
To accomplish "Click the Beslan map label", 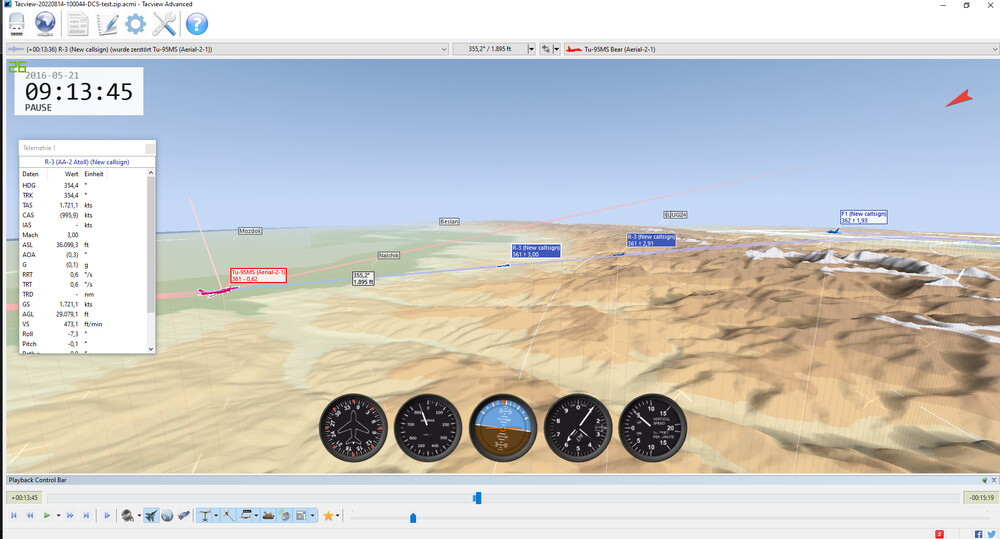I will click(x=449, y=222).
